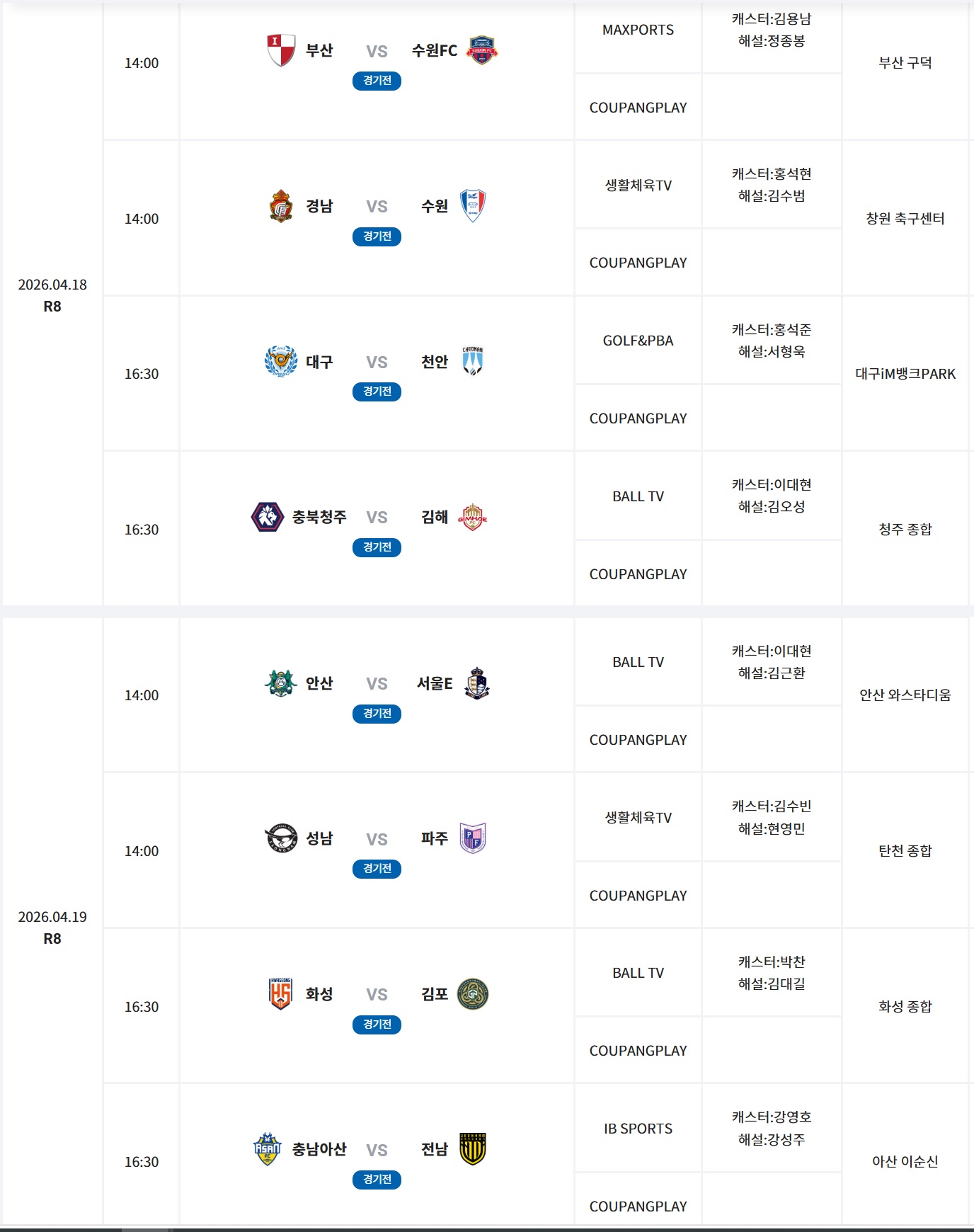This screenshot has height=1232, width=974.
Task: Select the 김포 team name
Action: coord(435,994)
